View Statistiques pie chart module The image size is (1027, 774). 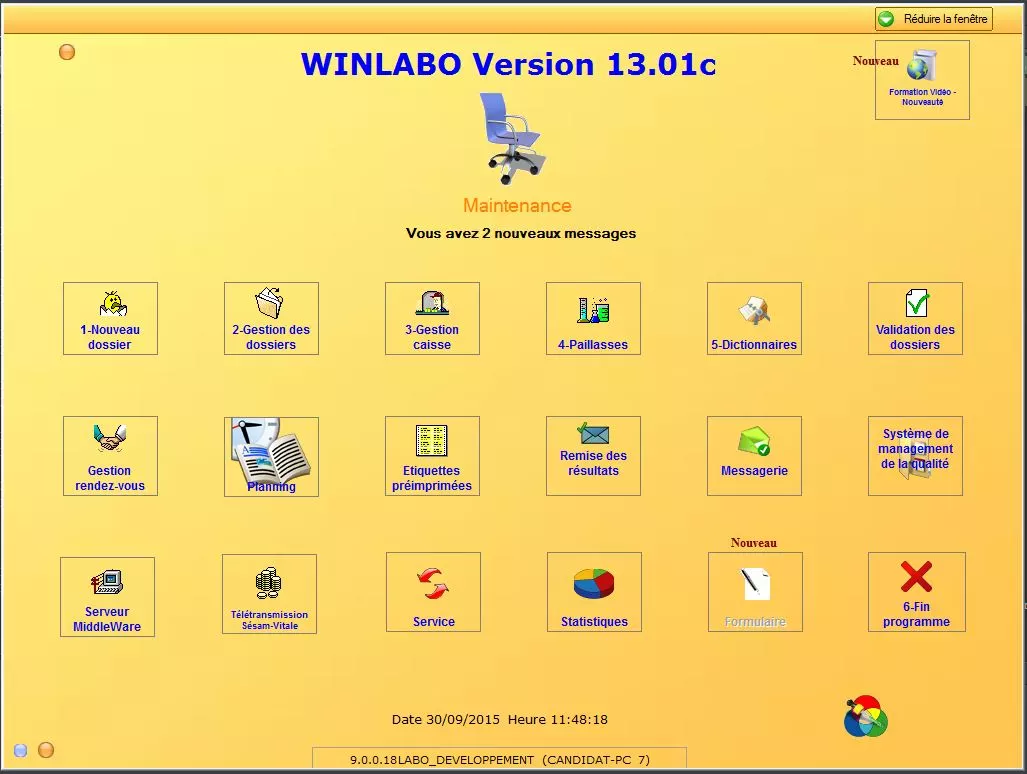pos(594,592)
